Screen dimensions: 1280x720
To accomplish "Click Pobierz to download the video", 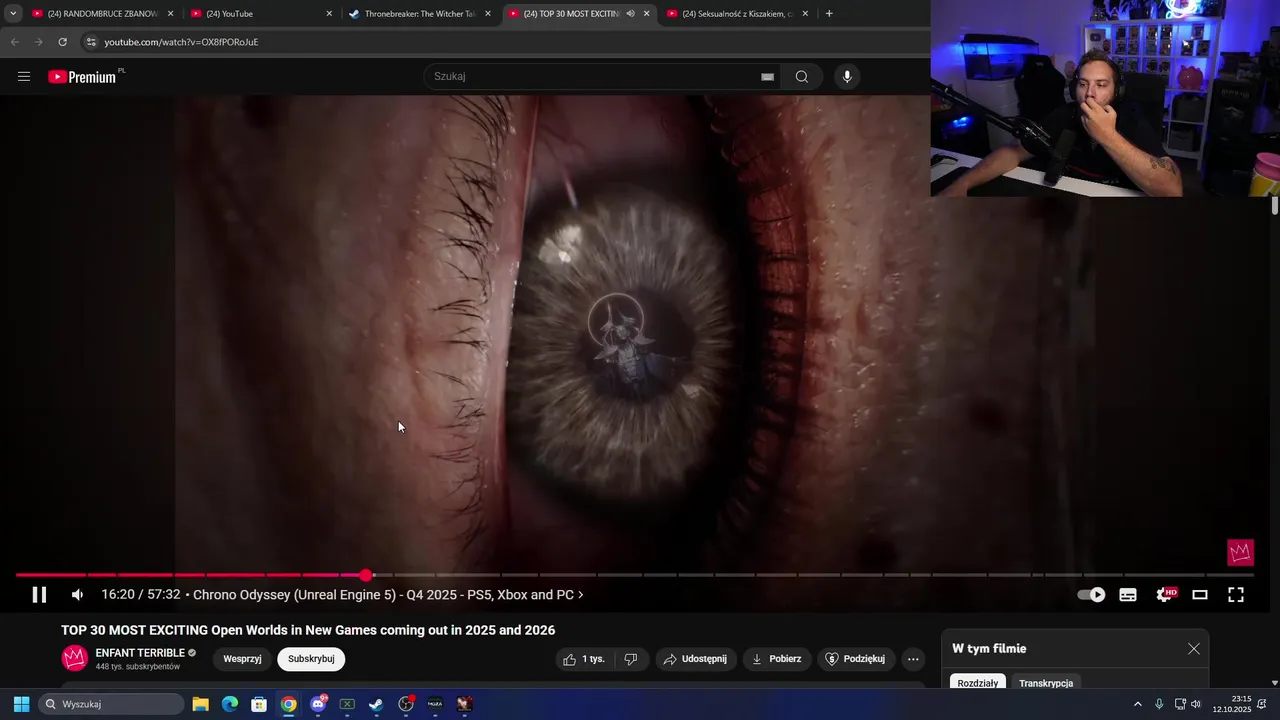I will tap(777, 659).
